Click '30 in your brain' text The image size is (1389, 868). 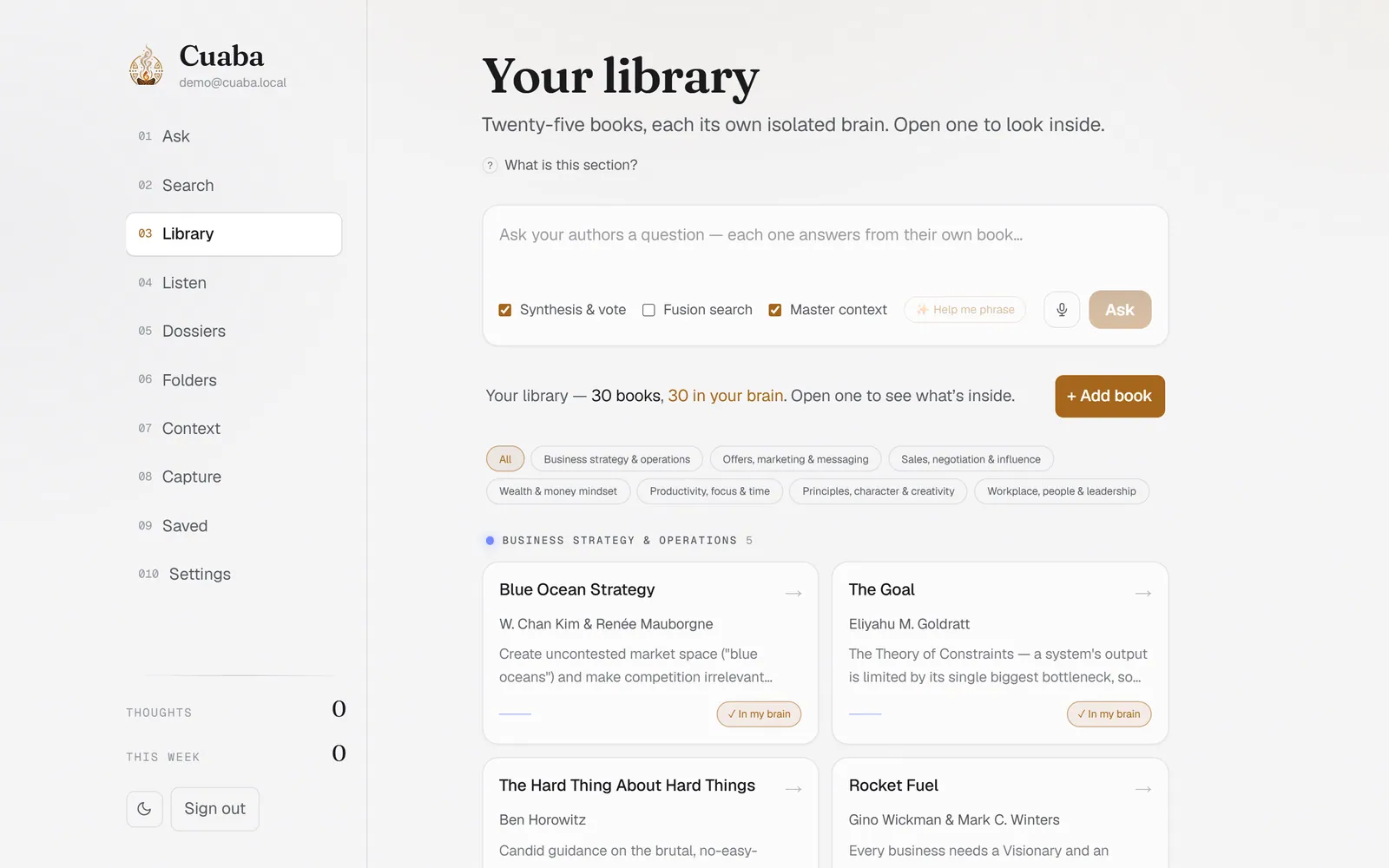pos(726,396)
